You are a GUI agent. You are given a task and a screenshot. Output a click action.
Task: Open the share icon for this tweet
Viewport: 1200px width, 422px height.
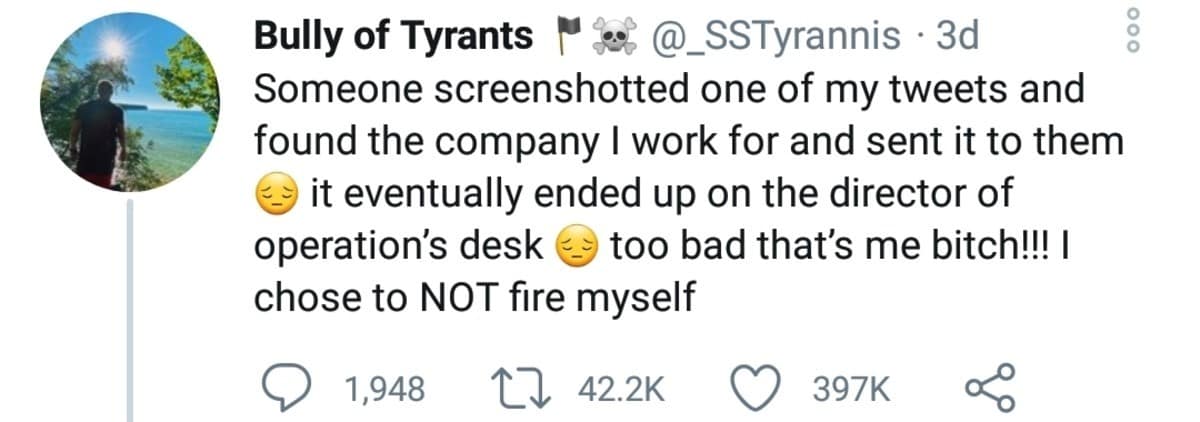tap(988, 387)
